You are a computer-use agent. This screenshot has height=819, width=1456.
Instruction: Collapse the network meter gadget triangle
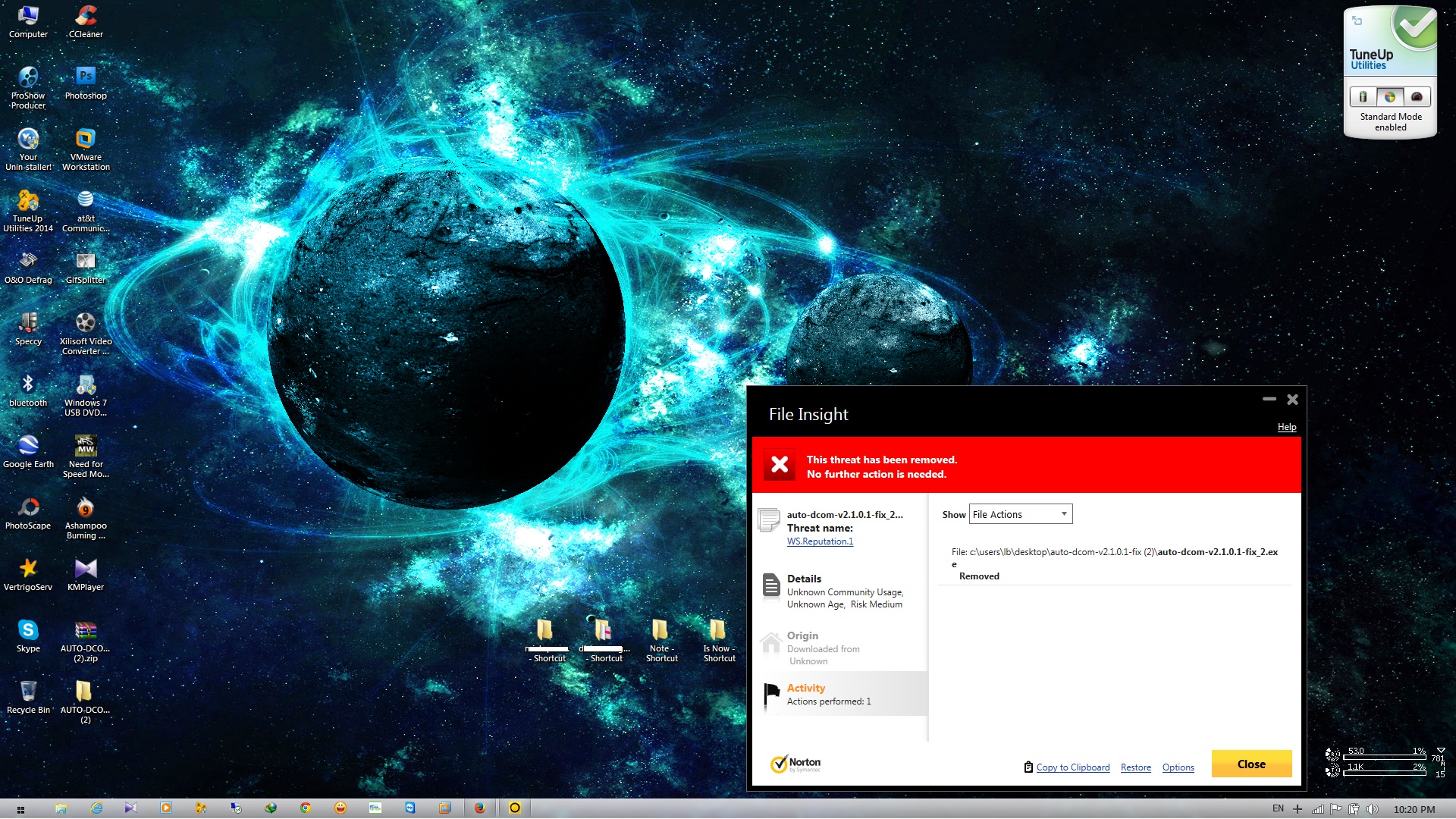[1441, 751]
